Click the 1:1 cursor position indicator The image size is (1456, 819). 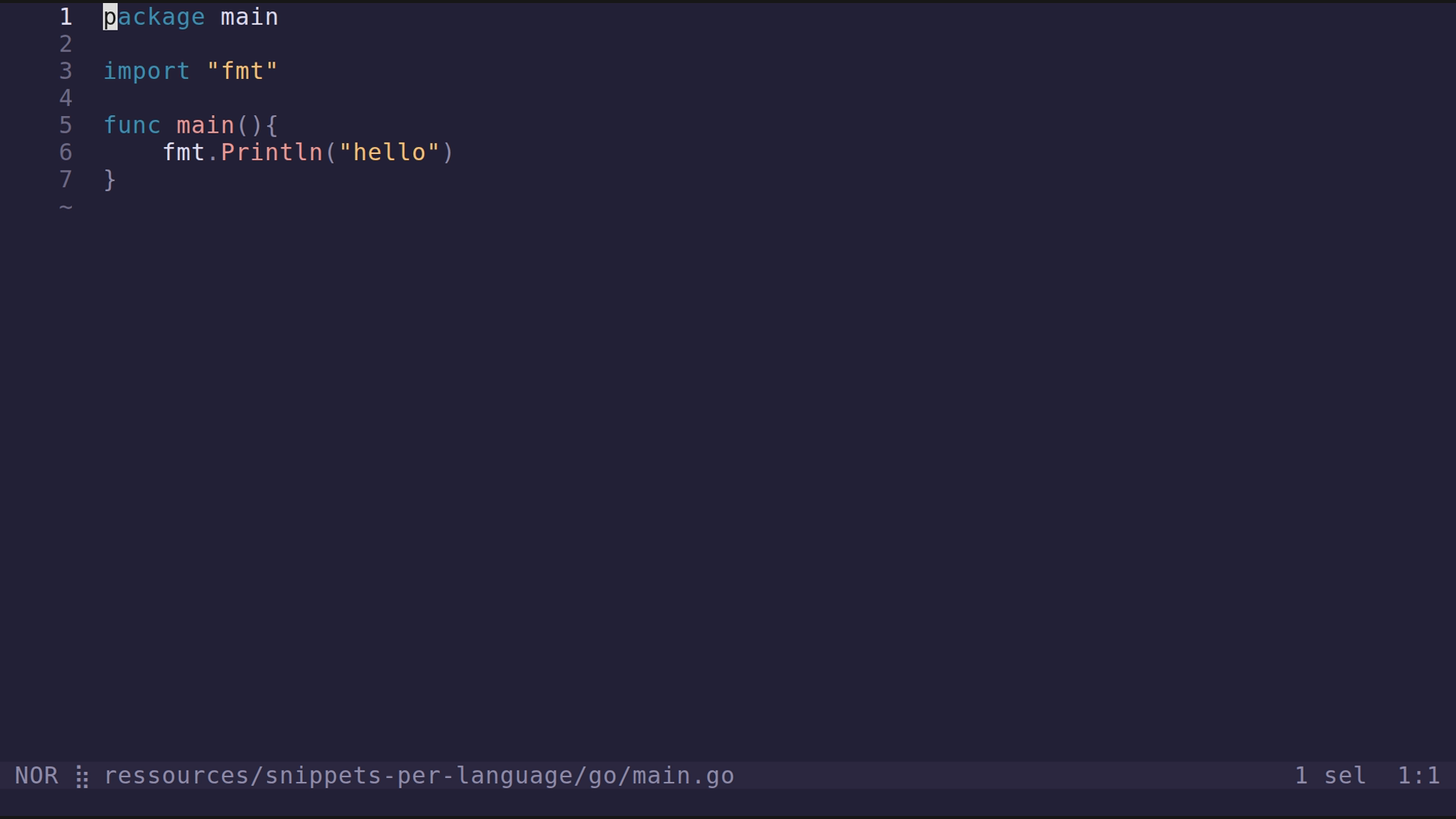1418,776
